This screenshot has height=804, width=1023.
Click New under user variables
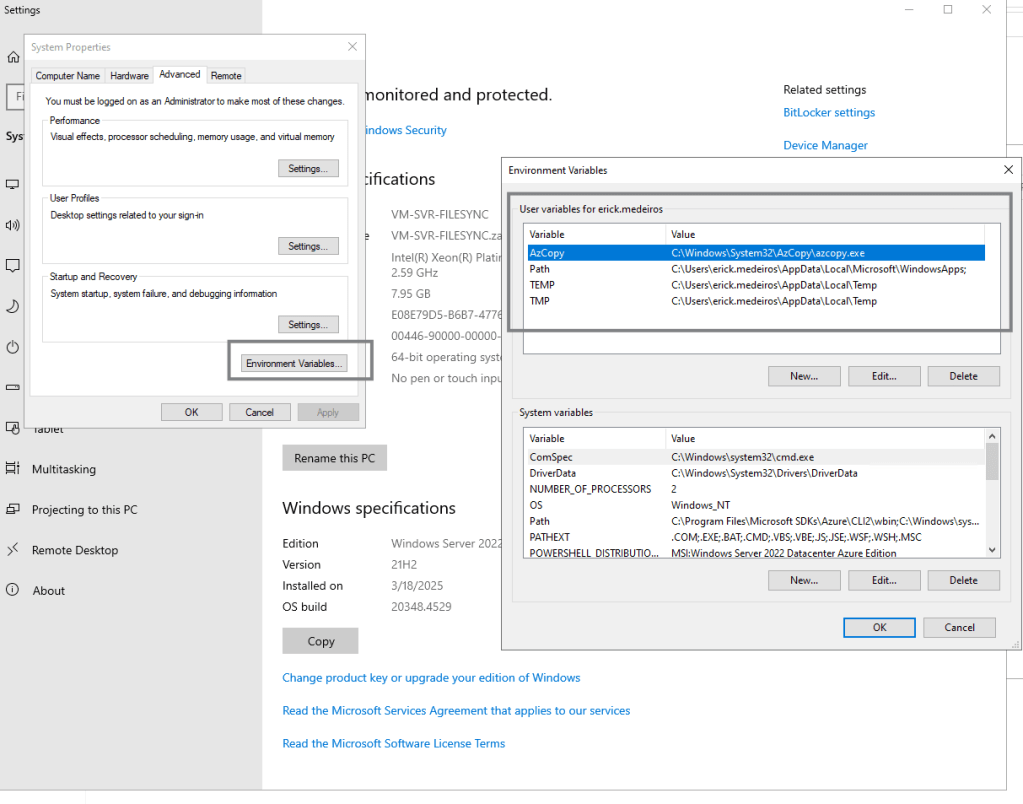pos(803,376)
